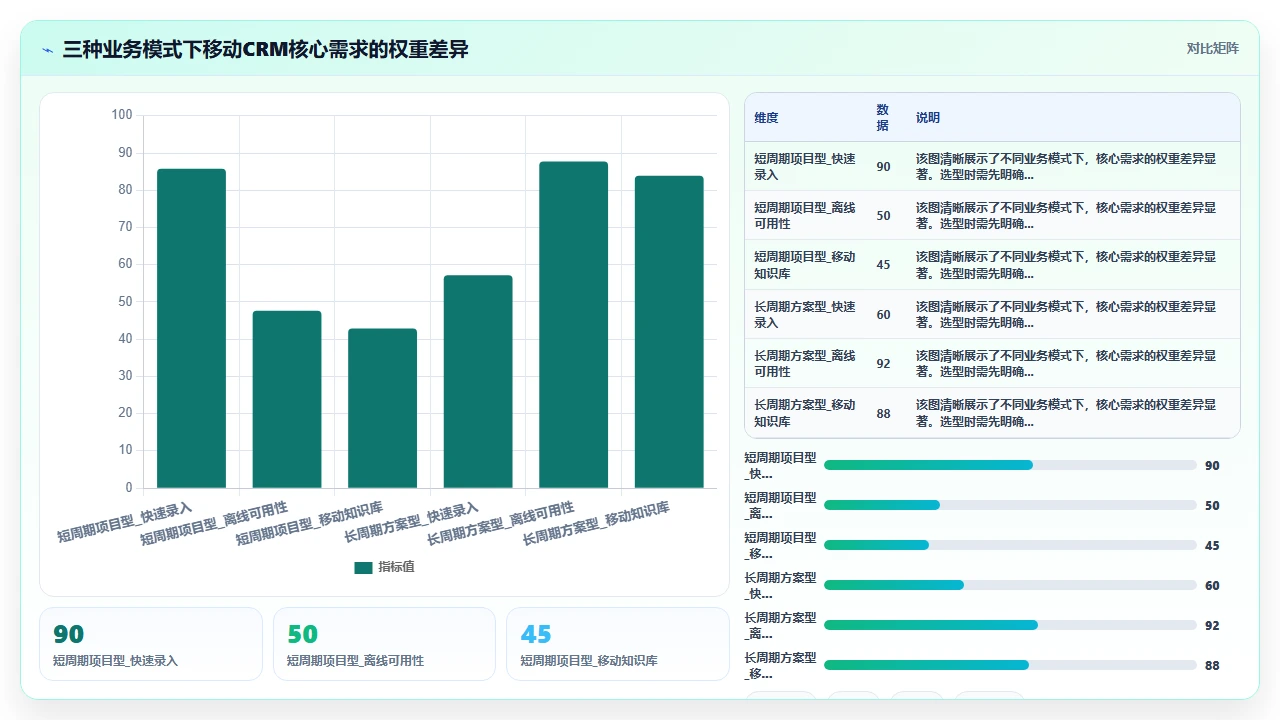Image resolution: width=1280 pixels, height=720 pixels.
Task: Click the 对比矩阵 tag in the header
Action: point(1212,48)
